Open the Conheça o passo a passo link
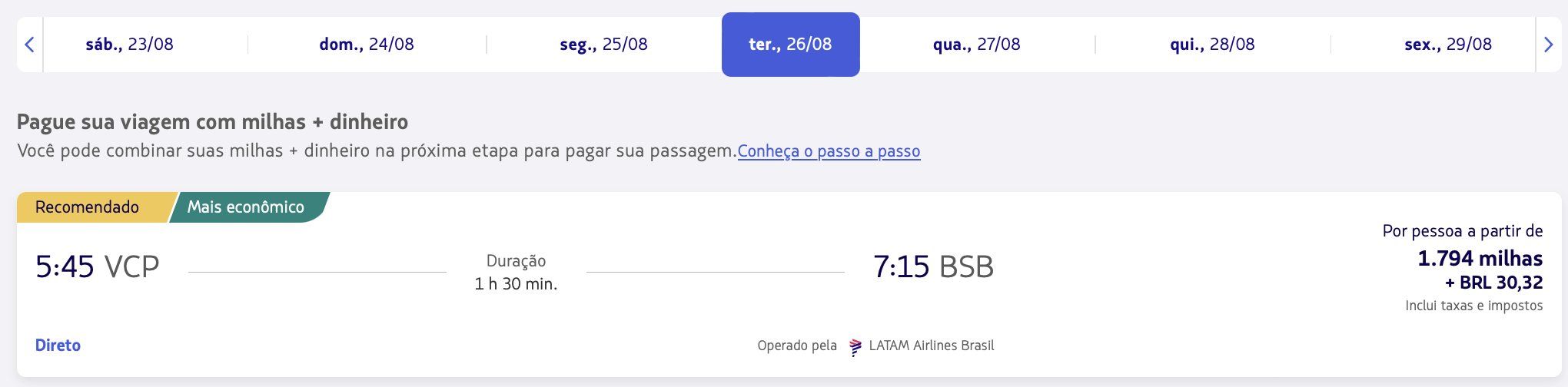 click(829, 151)
